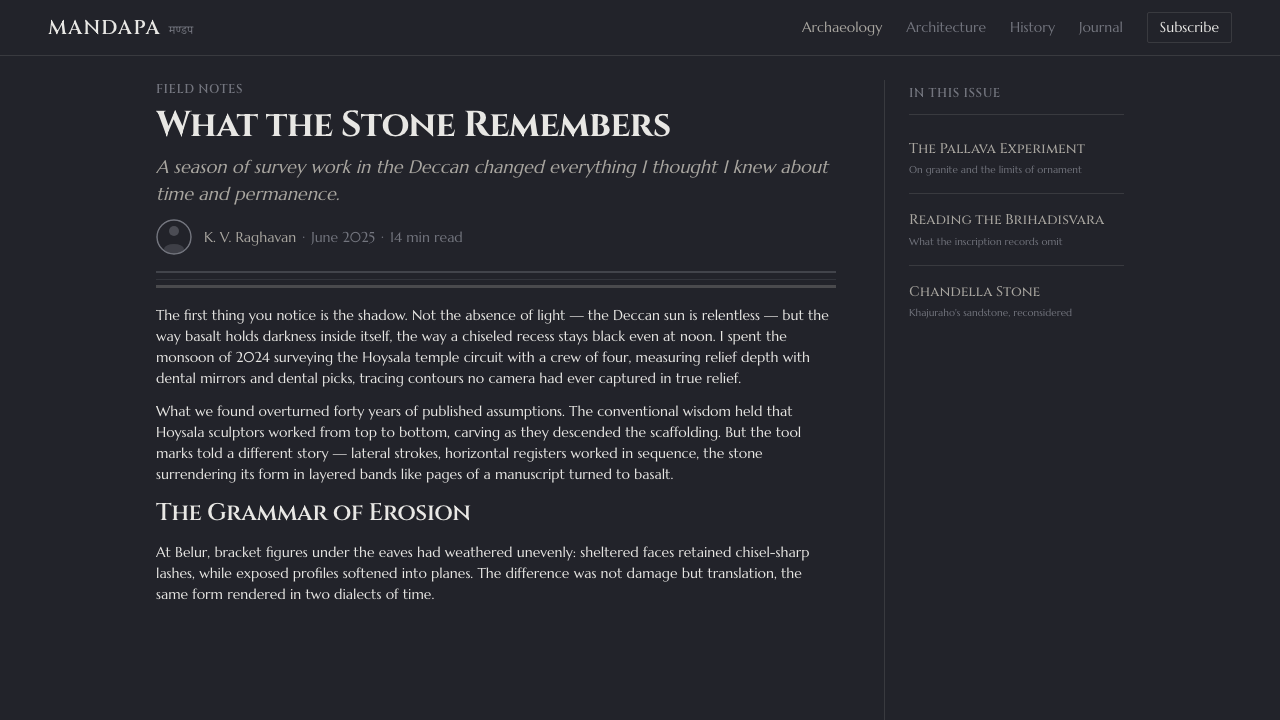
Task: Click the June 2025 publication date
Action: (343, 237)
